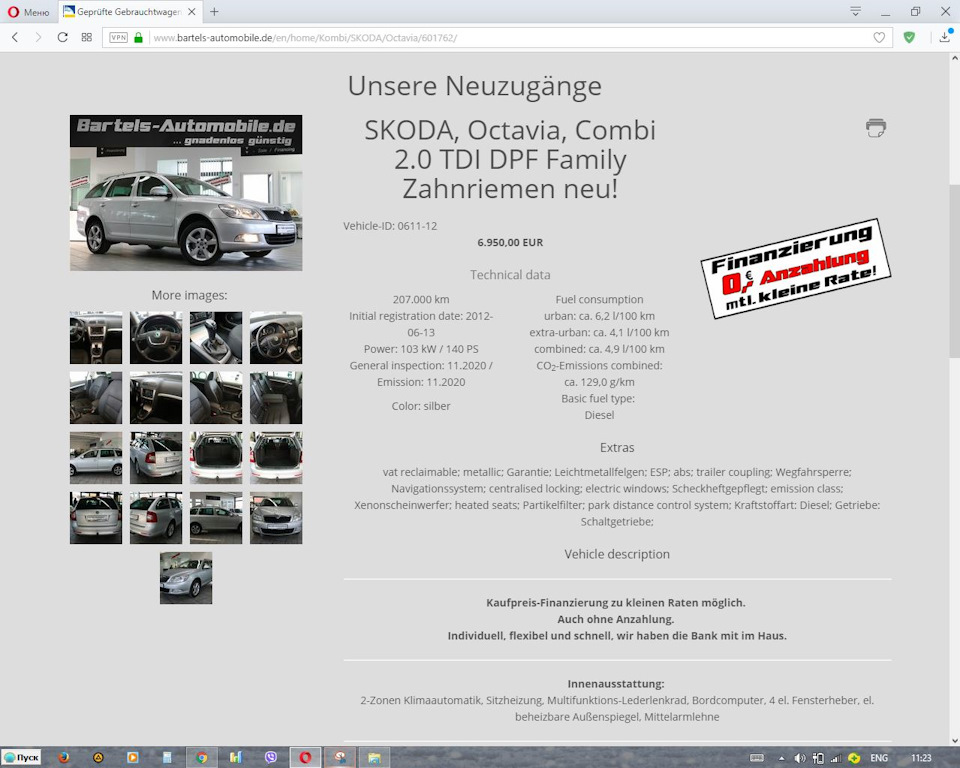Switch the ENG language indicator
The width and height of the screenshot is (960, 768).
[x=879, y=758]
